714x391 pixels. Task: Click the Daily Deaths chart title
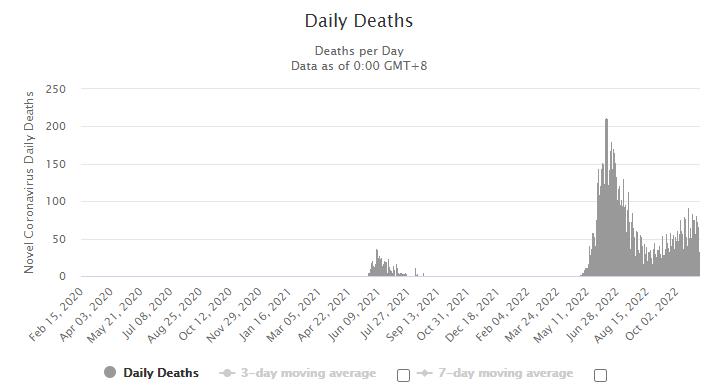(359, 21)
